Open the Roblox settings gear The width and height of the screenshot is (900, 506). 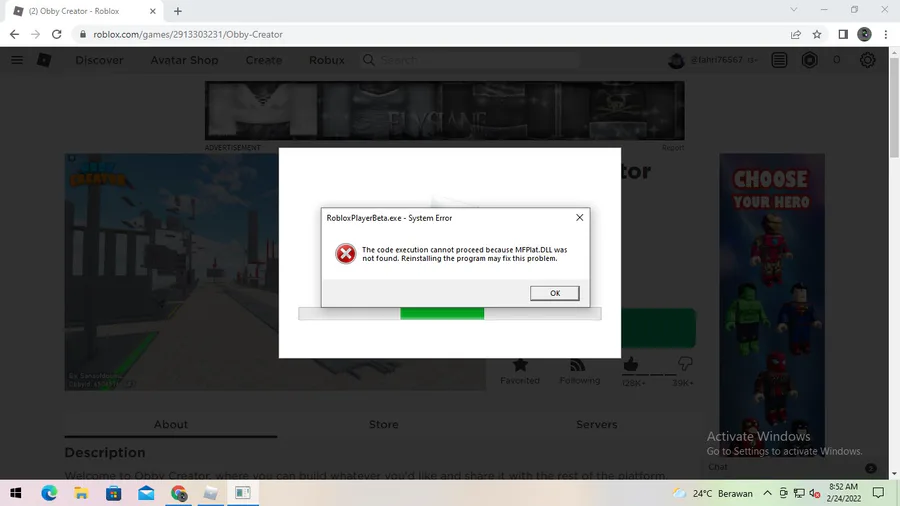click(x=867, y=60)
